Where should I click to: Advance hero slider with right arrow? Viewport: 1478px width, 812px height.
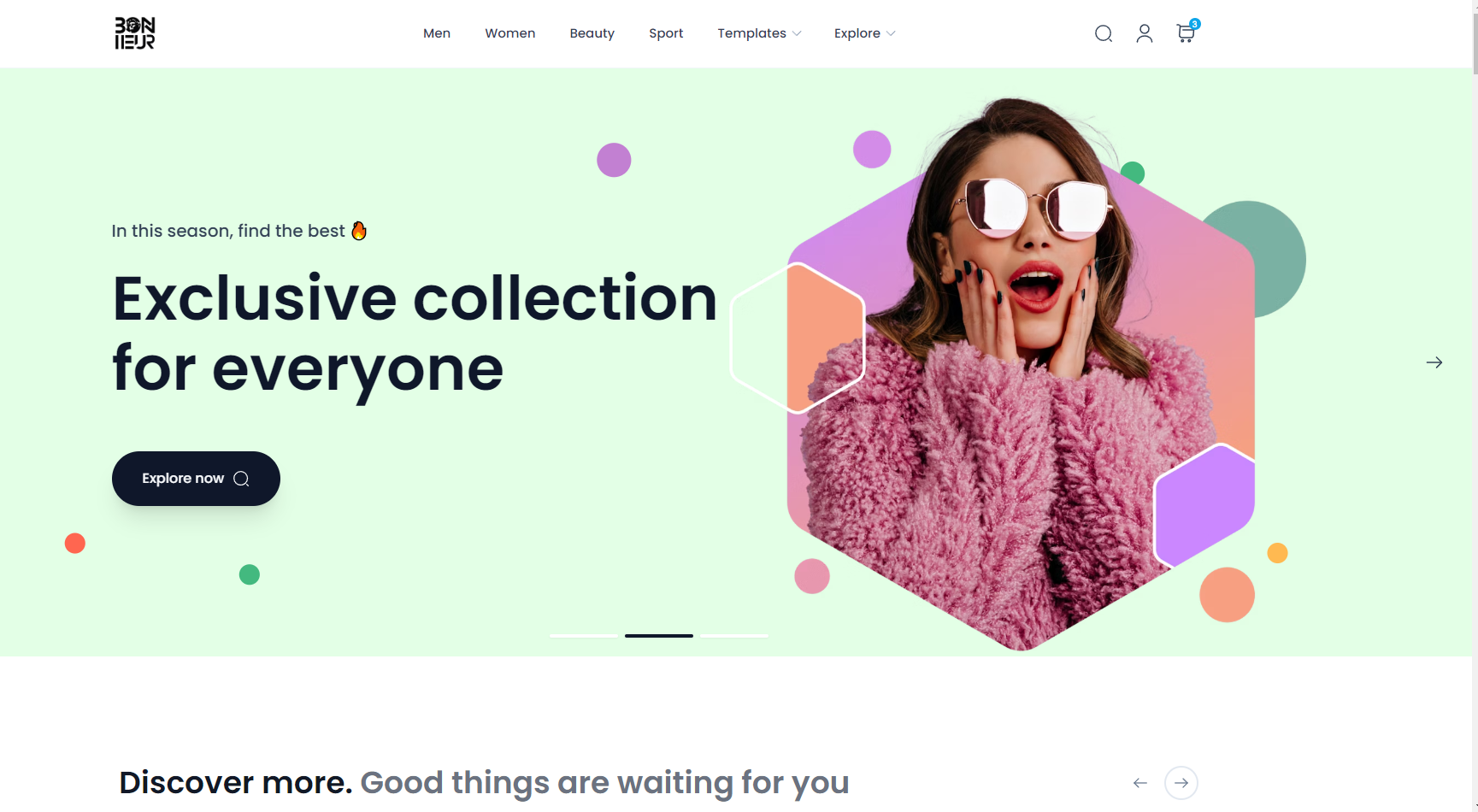point(1434,362)
